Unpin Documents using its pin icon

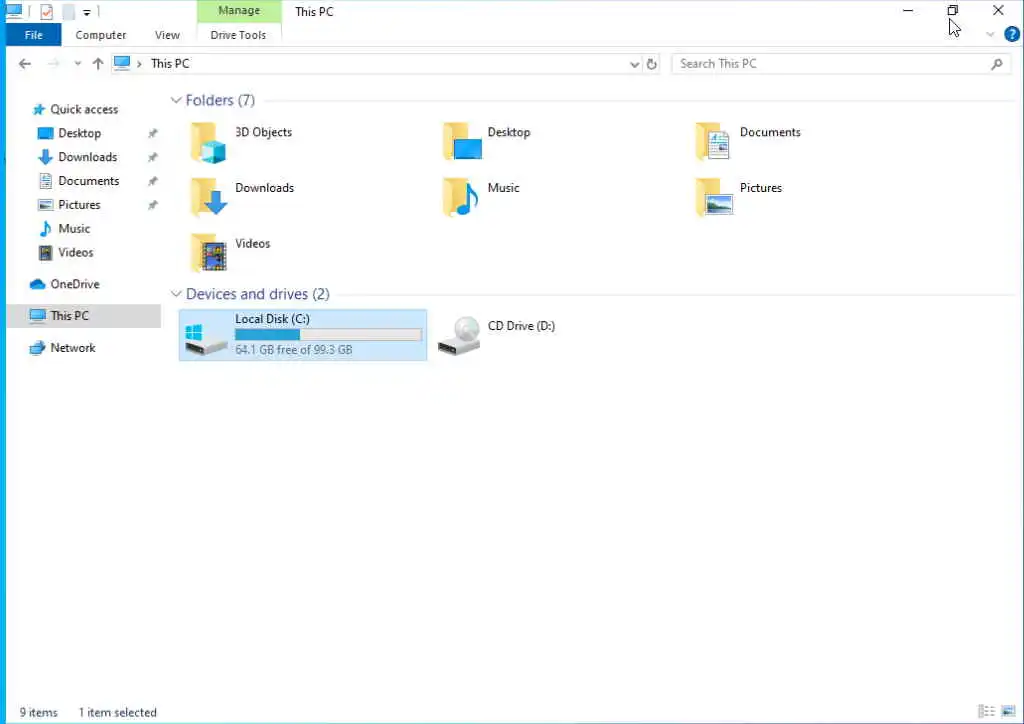click(x=152, y=181)
